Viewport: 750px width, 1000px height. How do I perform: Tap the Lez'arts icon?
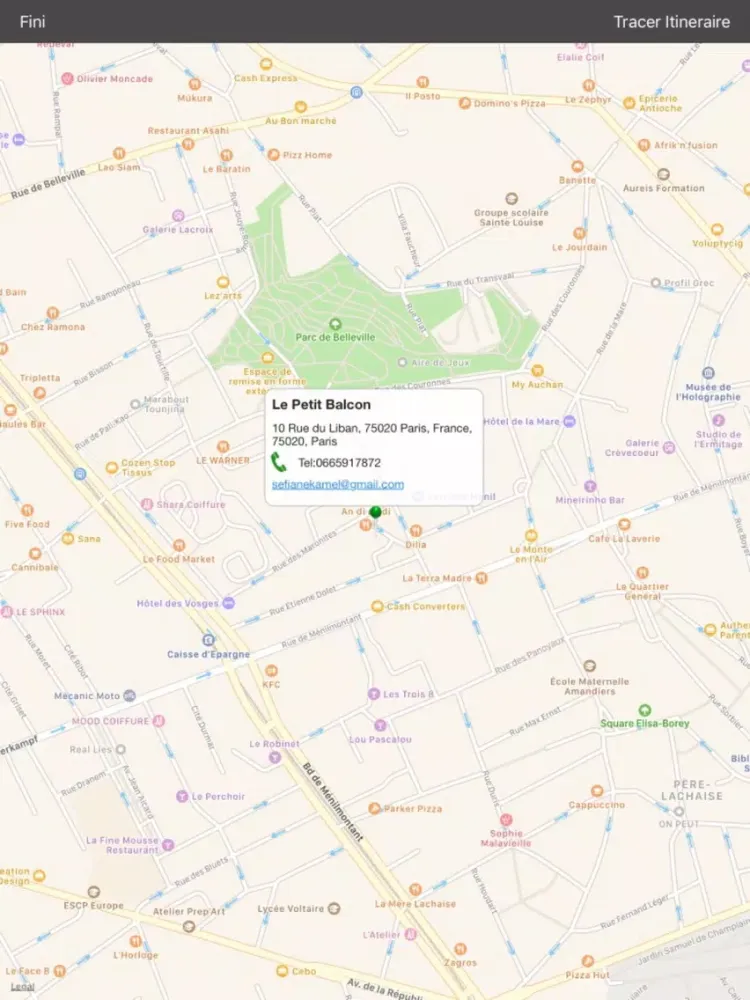tap(223, 282)
